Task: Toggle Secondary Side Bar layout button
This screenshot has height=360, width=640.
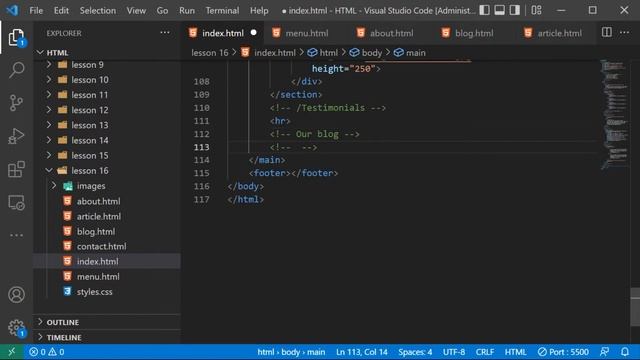Action: 514,10
